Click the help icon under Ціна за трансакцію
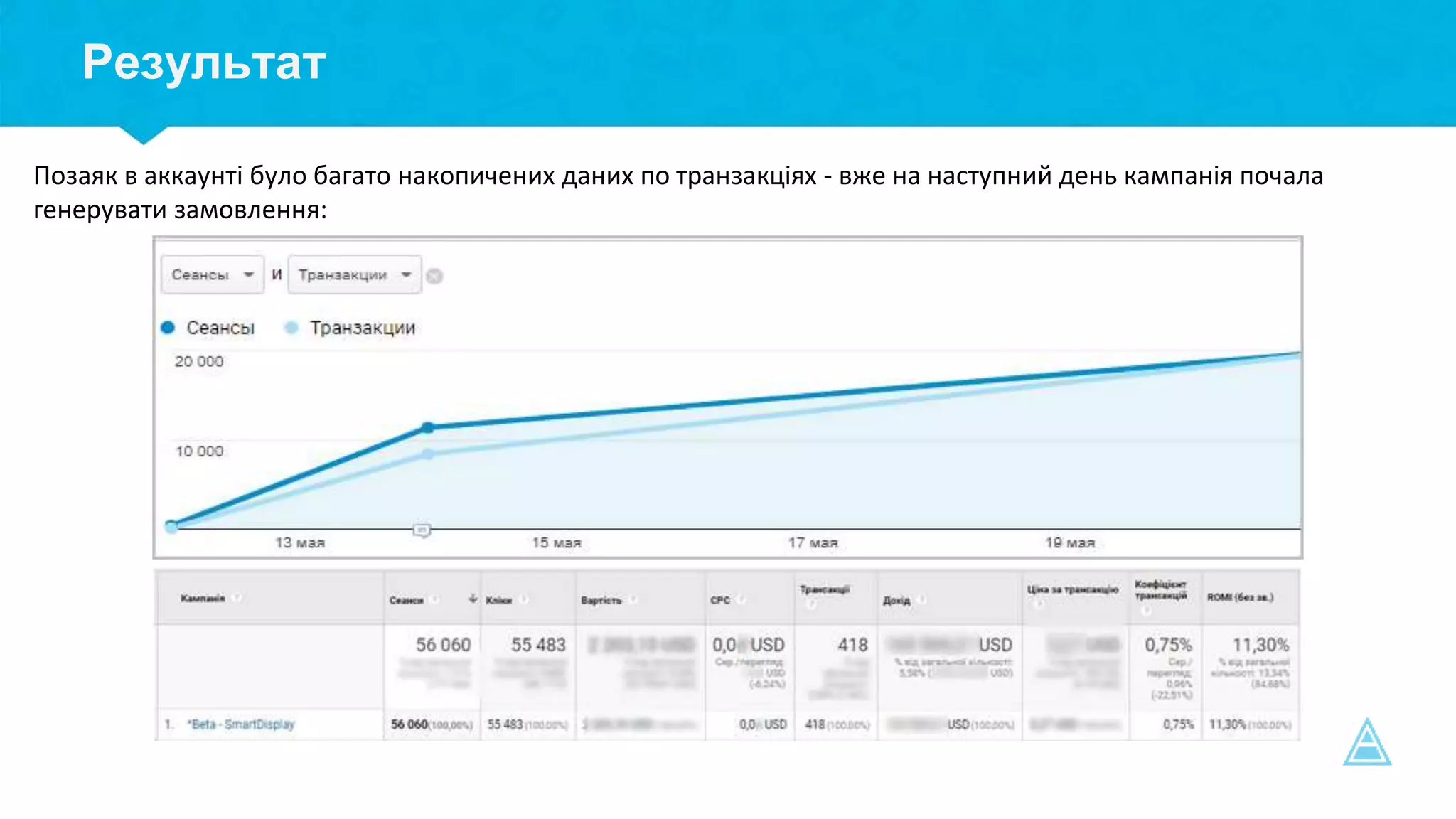 (x=1039, y=604)
